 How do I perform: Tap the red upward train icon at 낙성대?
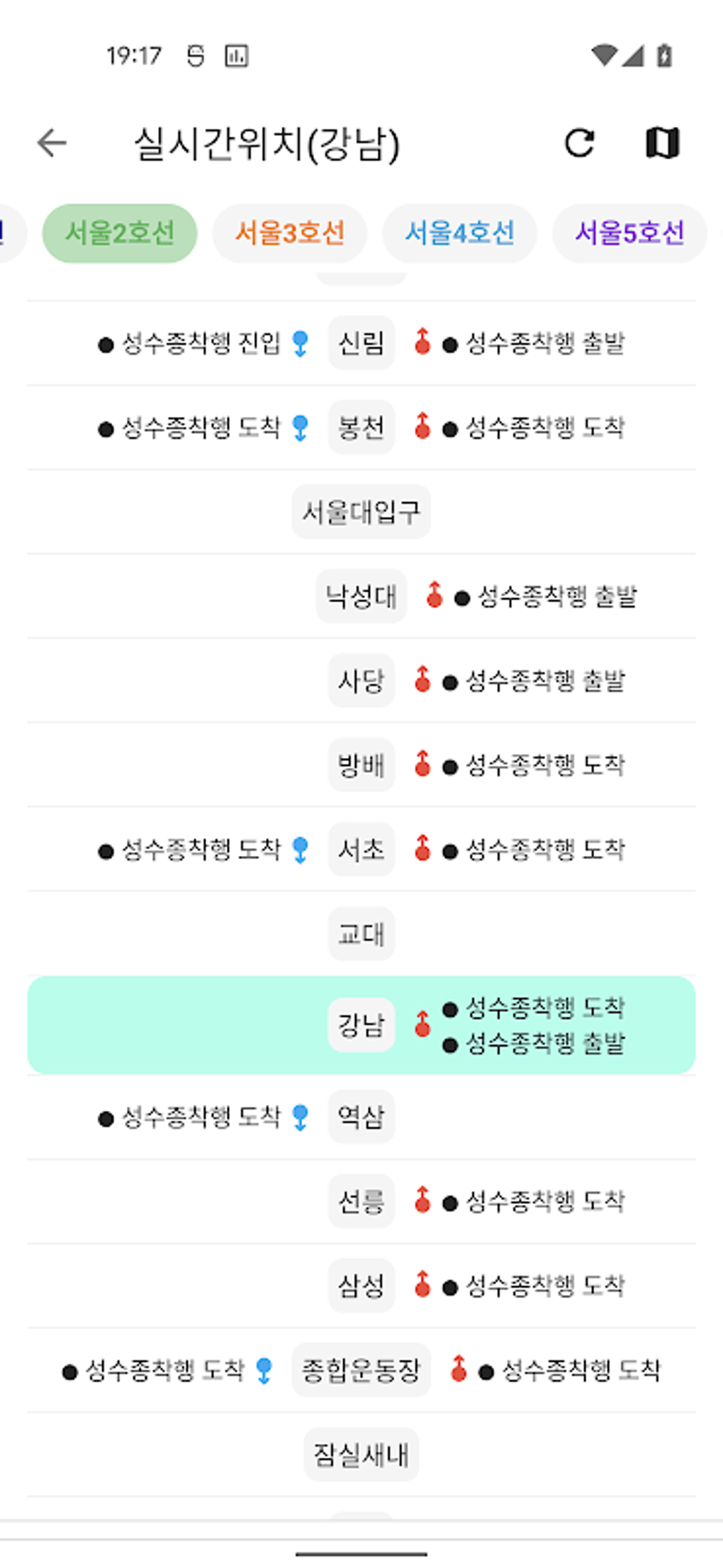pyautogui.click(x=435, y=596)
